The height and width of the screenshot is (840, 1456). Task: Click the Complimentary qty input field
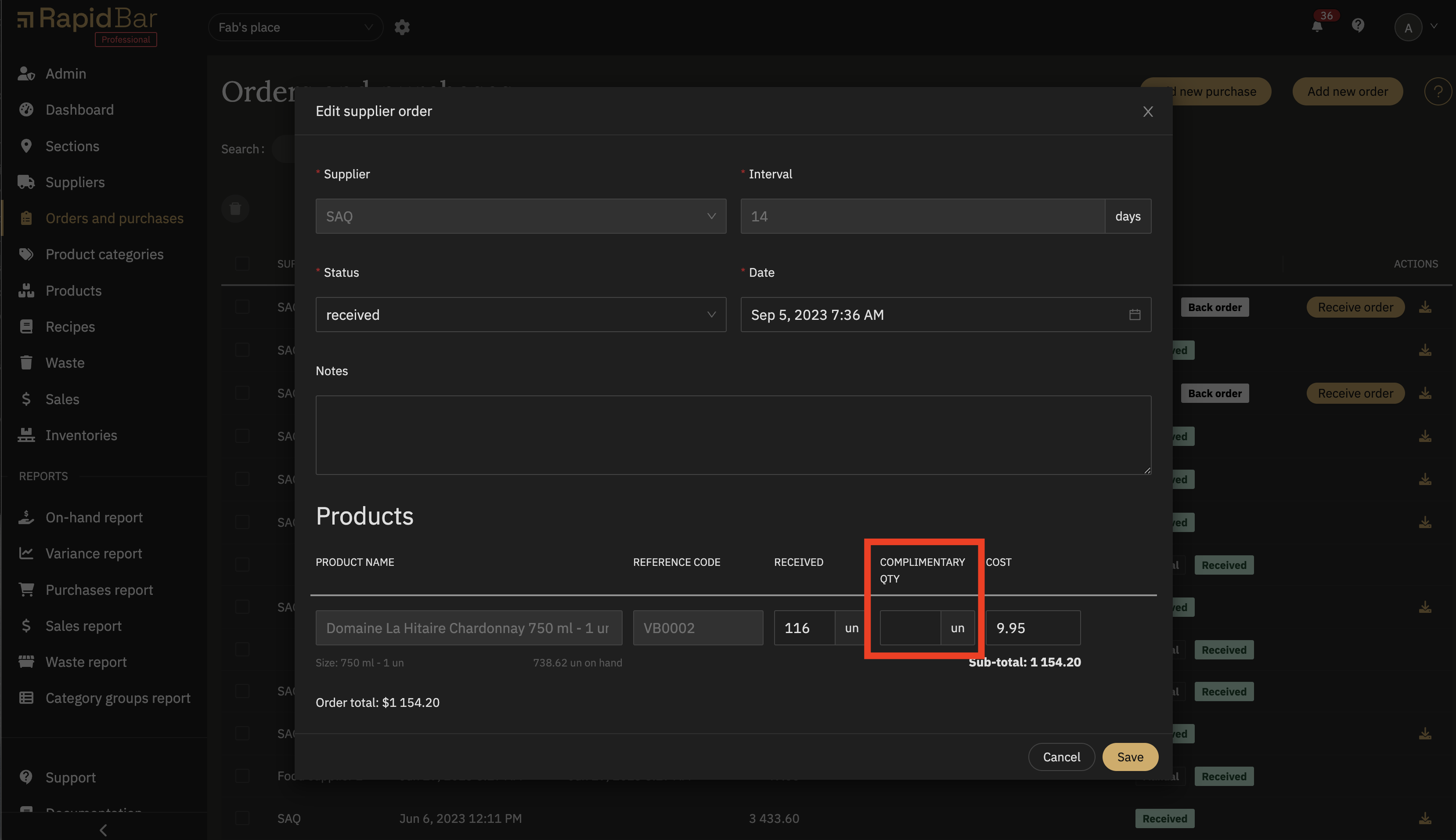910,628
